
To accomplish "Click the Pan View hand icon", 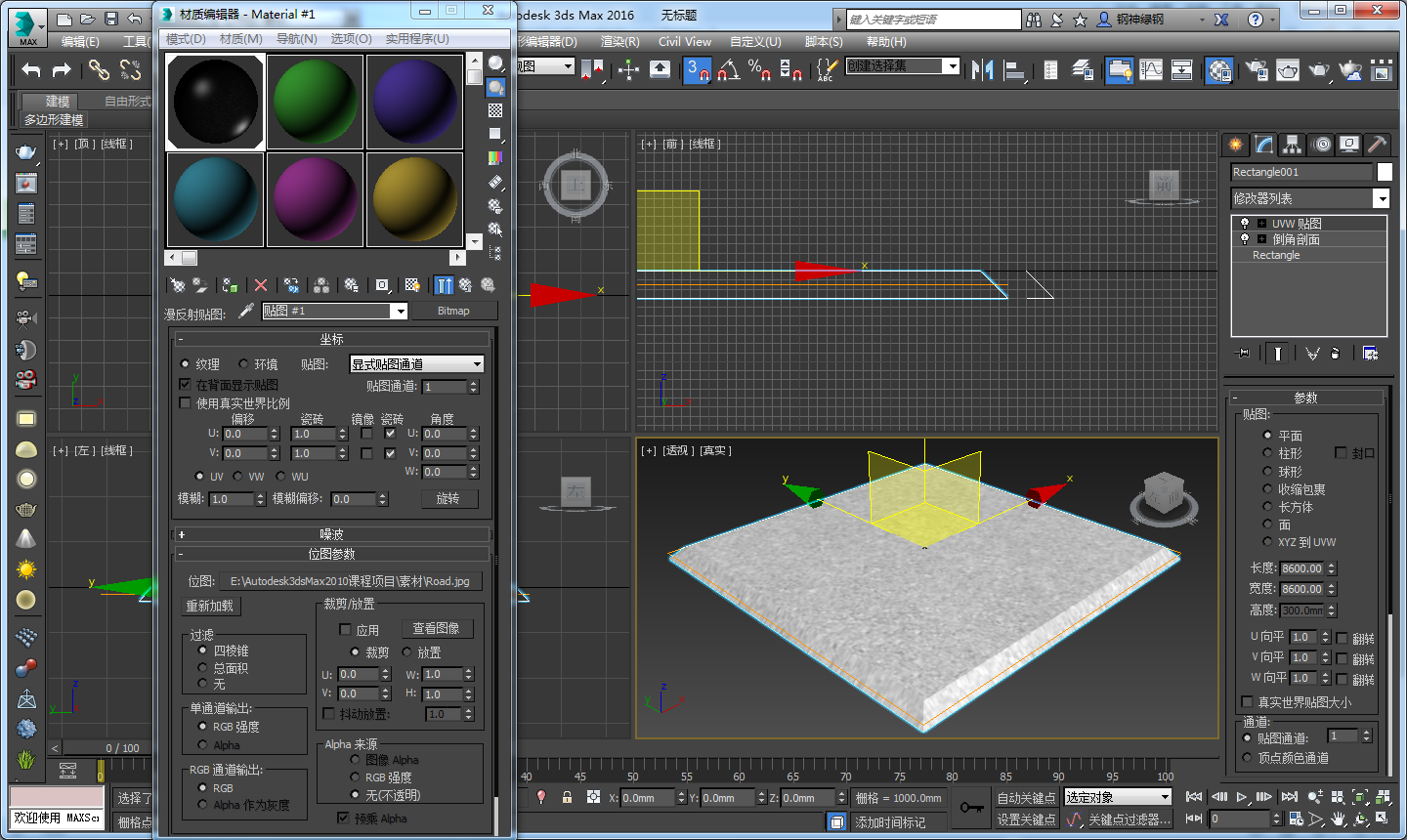I will pos(1338,819).
